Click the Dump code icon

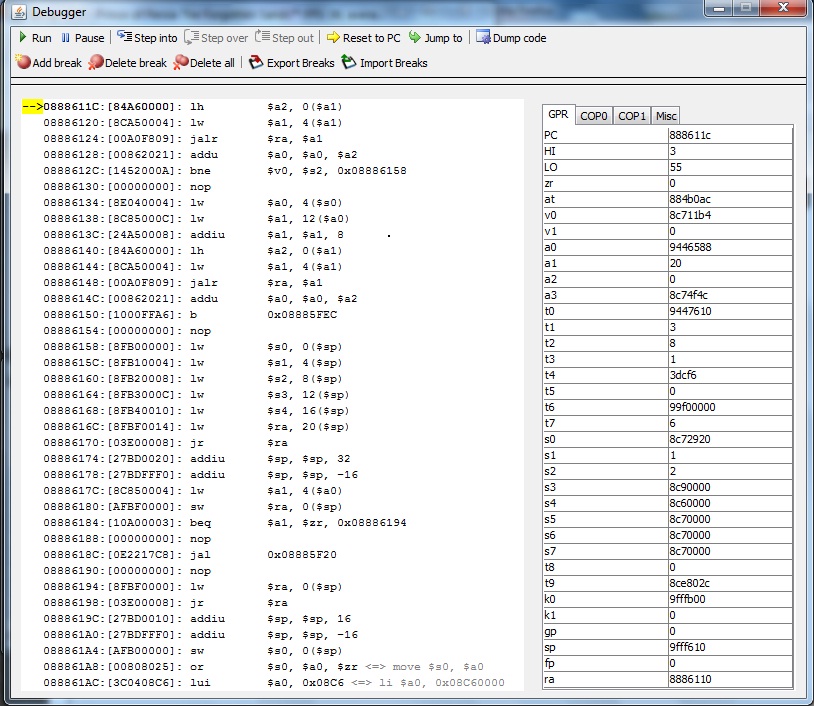[x=484, y=38]
